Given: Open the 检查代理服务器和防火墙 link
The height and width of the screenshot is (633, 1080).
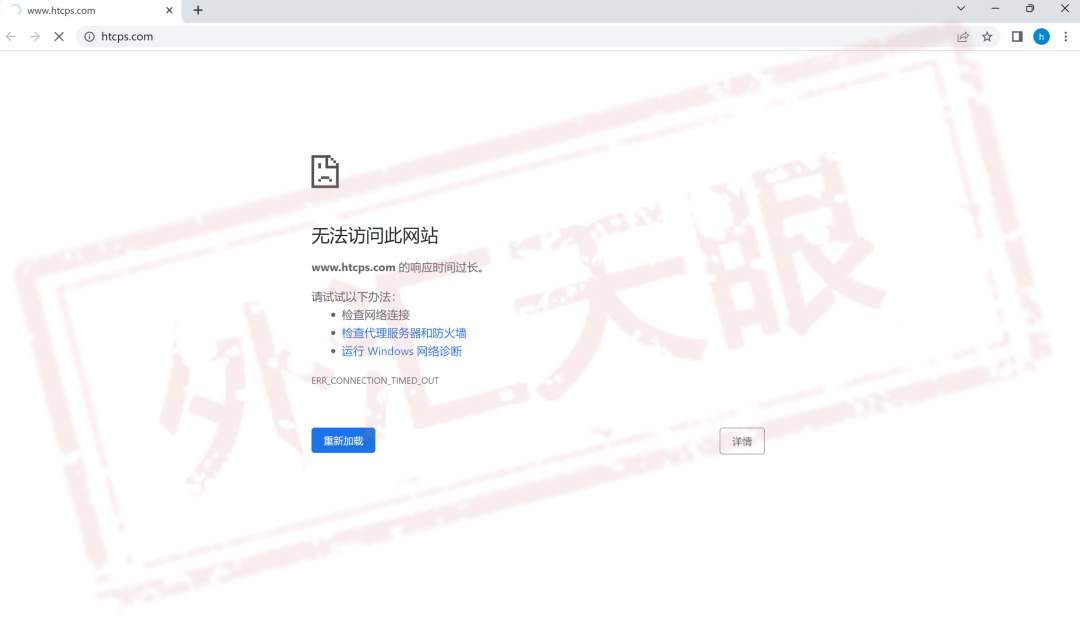Looking at the screenshot, I should (404, 332).
